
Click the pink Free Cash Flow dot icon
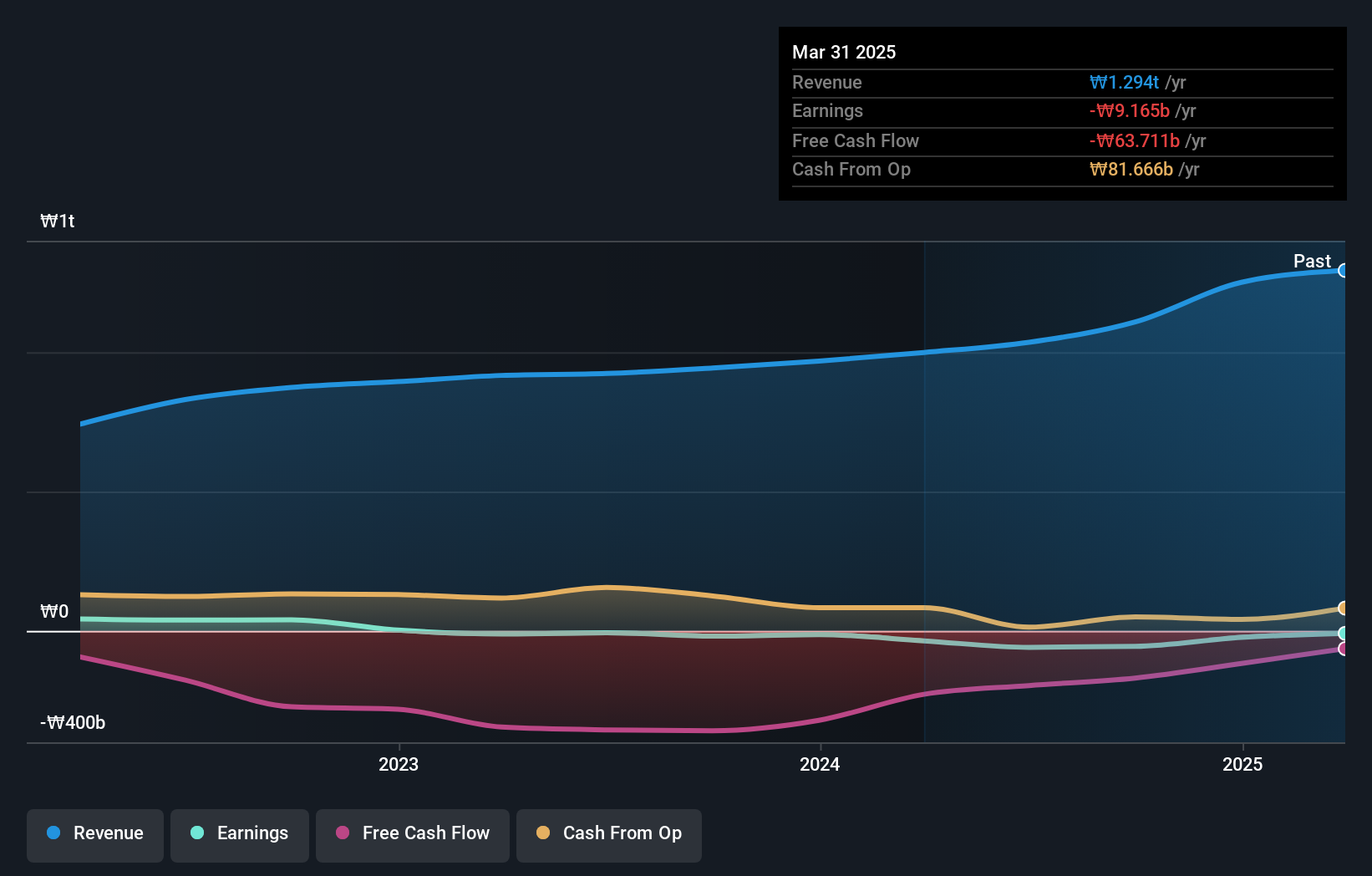pyautogui.click(x=342, y=833)
